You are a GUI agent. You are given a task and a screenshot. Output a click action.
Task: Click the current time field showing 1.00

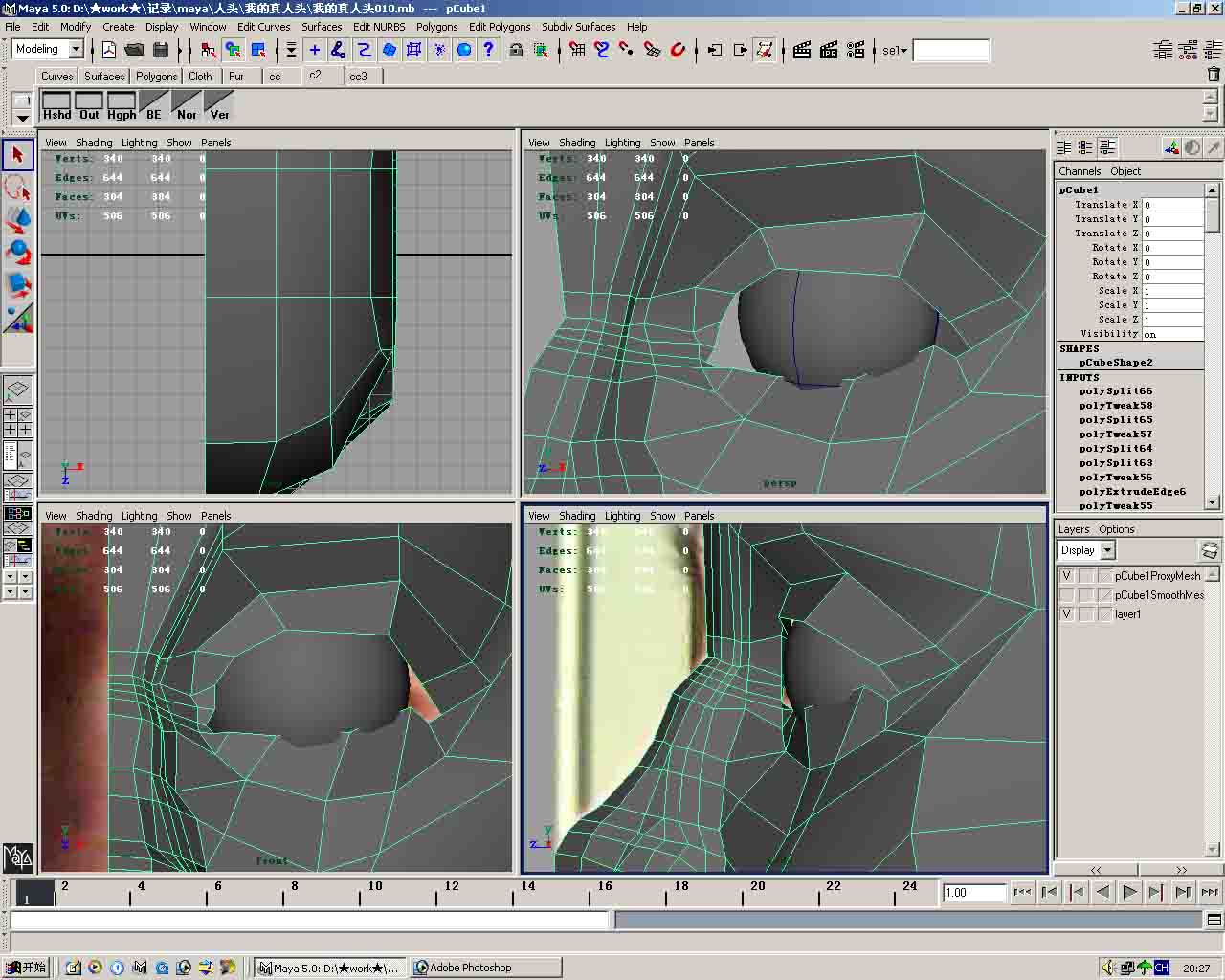pyautogui.click(x=974, y=892)
